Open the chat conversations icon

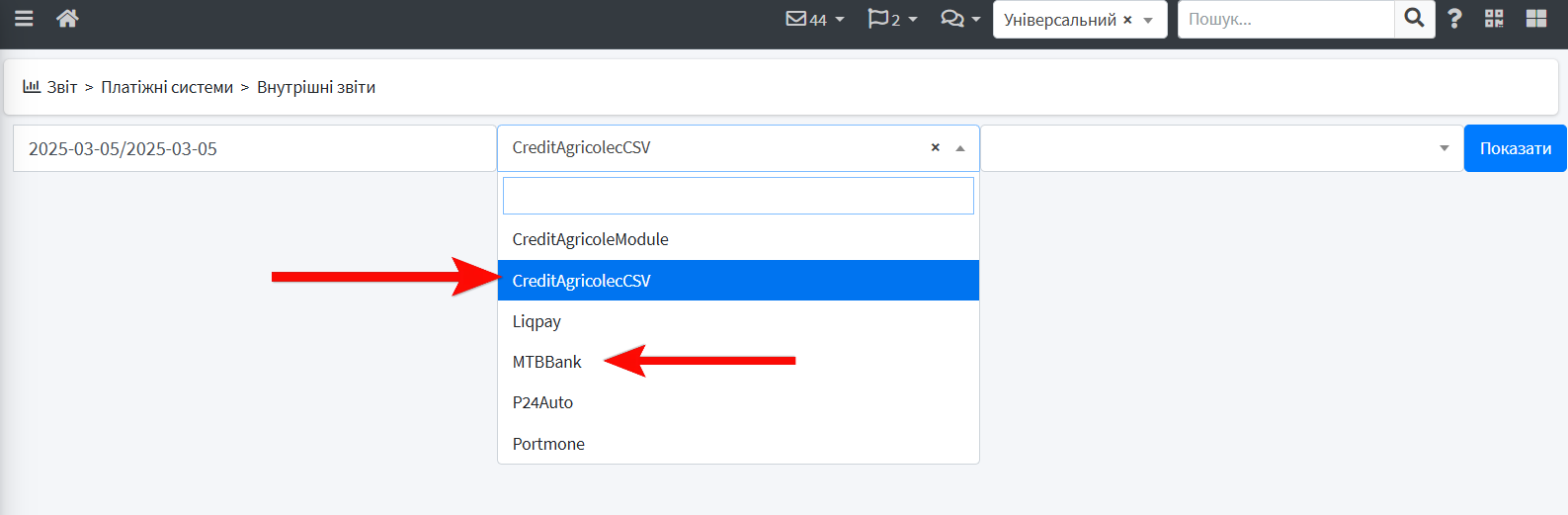point(951,19)
